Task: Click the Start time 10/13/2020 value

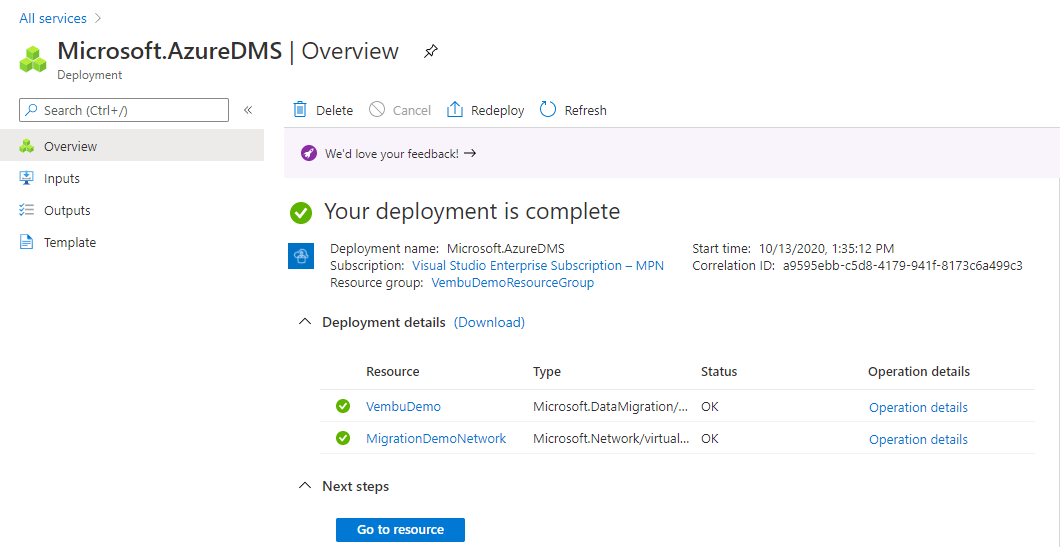Action: click(827, 248)
